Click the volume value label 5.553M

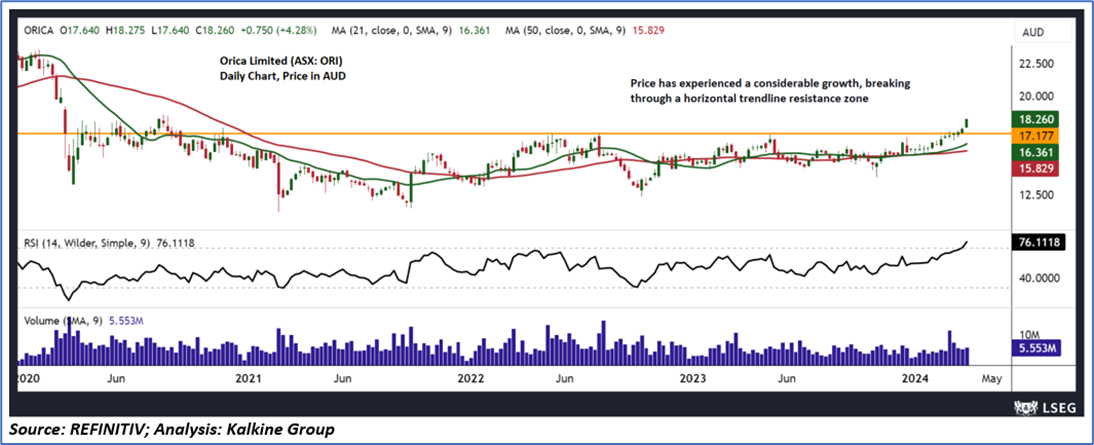(x=1035, y=348)
